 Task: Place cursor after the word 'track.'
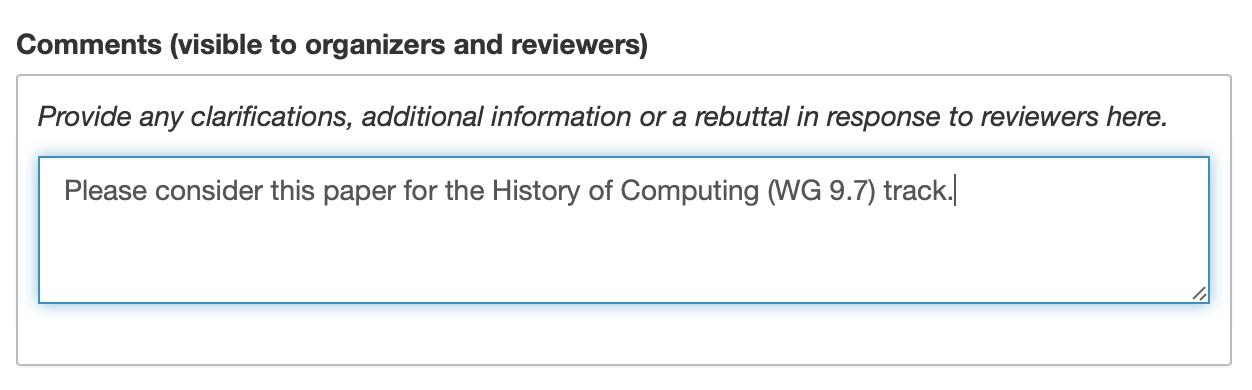[956, 190]
